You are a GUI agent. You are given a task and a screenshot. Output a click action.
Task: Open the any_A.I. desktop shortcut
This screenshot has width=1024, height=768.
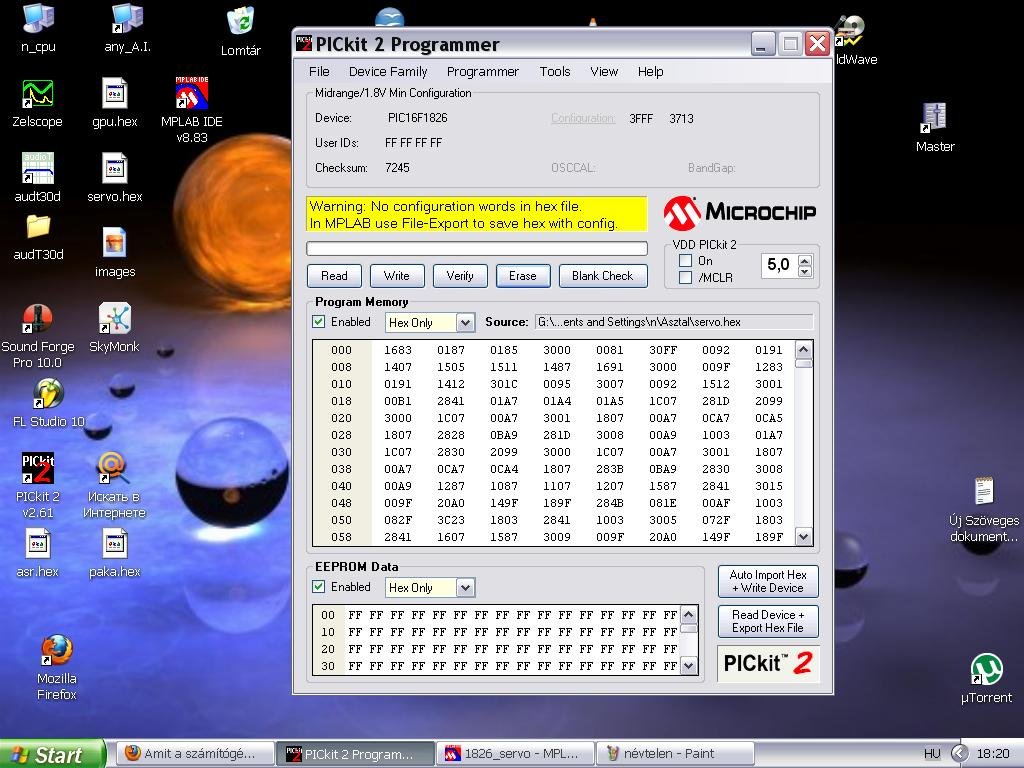coord(127,28)
